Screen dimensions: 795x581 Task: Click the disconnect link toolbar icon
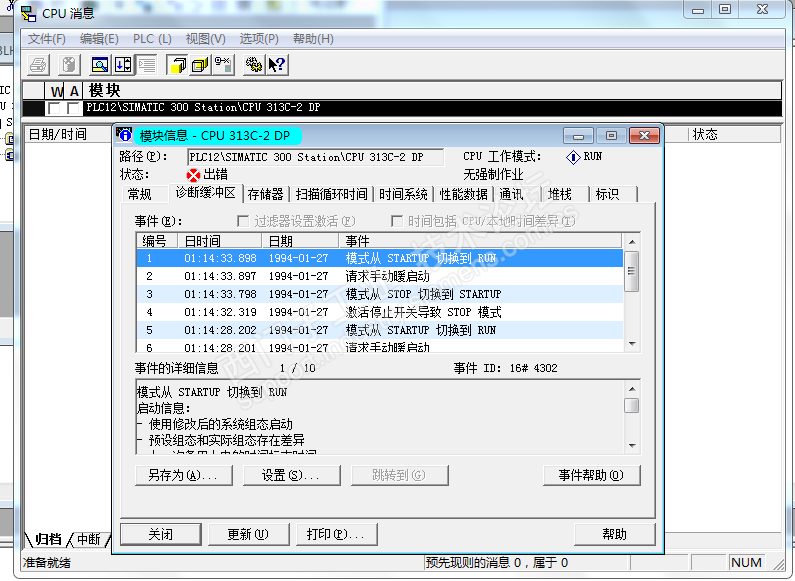point(223,65)
